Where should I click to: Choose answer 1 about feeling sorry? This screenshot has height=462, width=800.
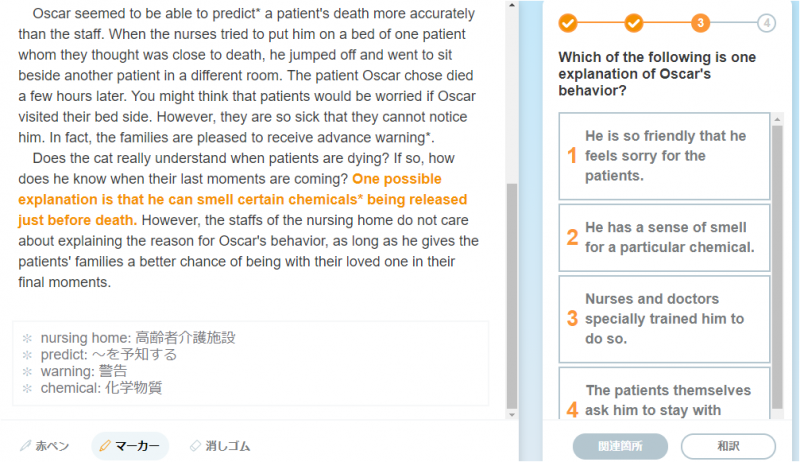[664, 156]
